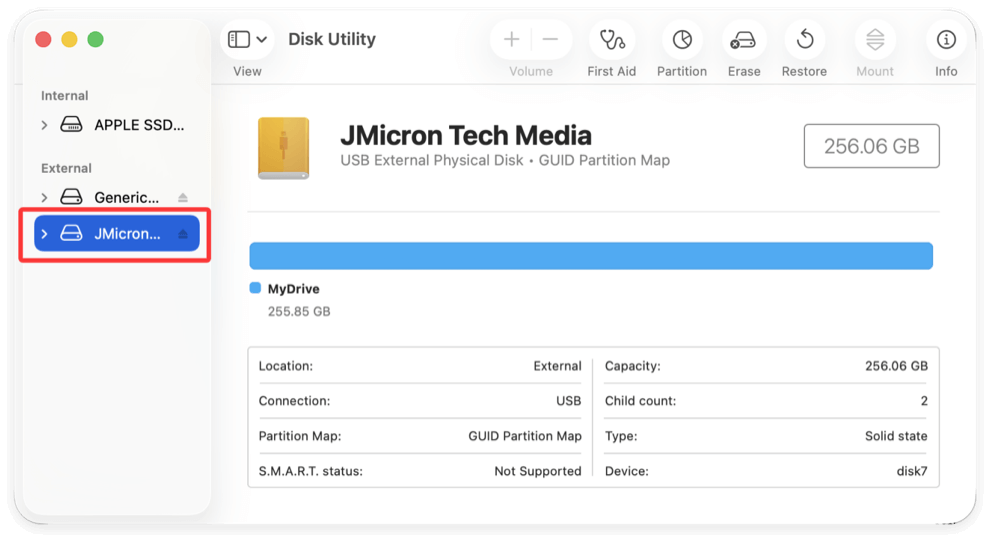Click the JMicron drive icon in sidebar
This screenshot has width=991, height=543.
coord(71,233)
